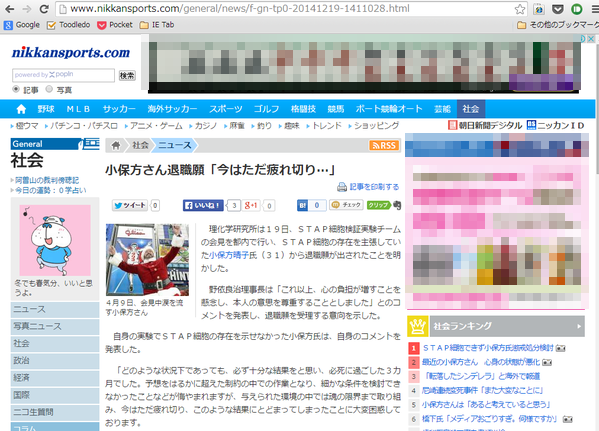Open the 社会 navigation tab
Viewport: 599px width, 431px height.
point(470,109)
